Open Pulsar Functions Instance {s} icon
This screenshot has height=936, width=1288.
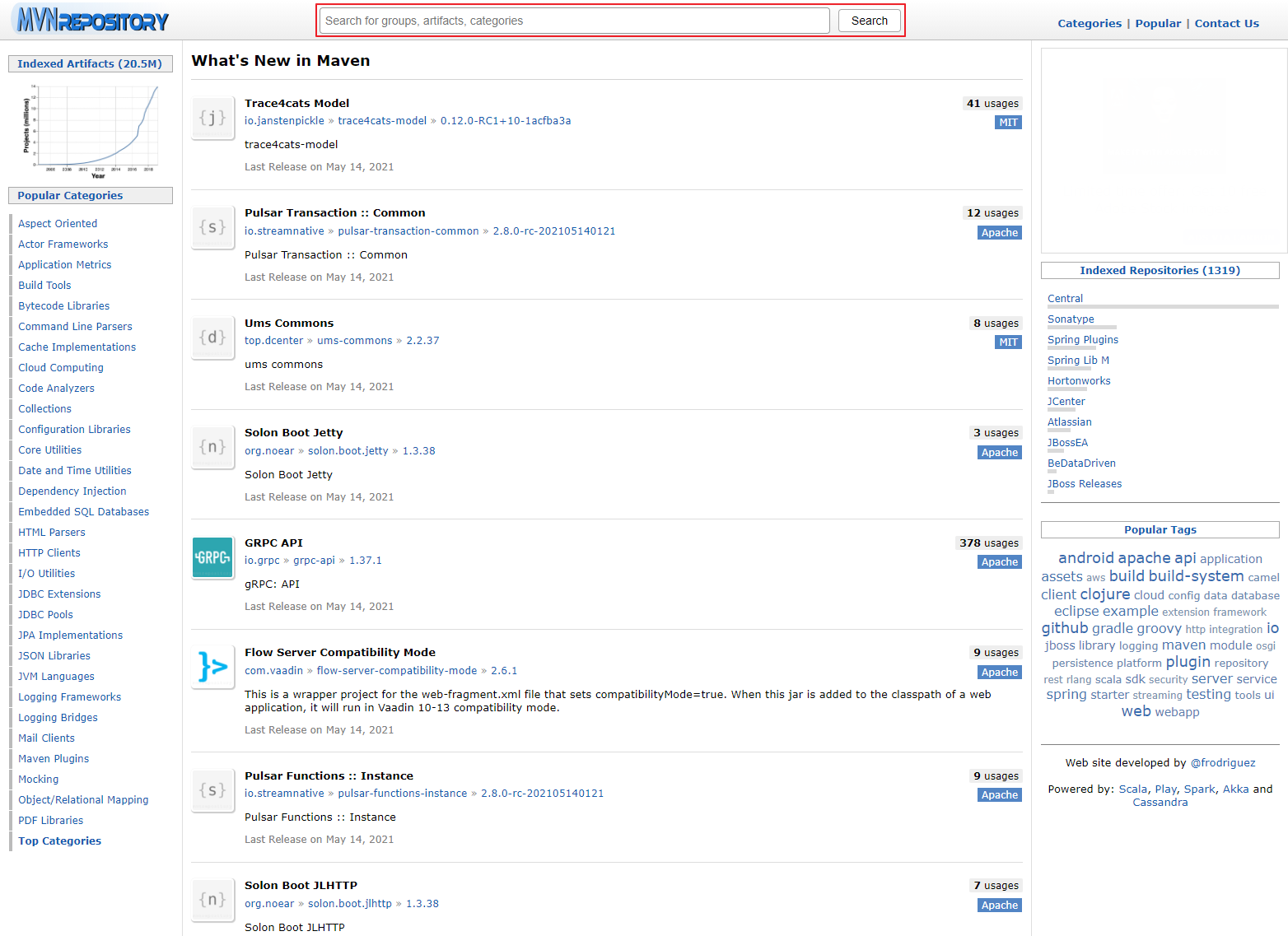(212, 791)
